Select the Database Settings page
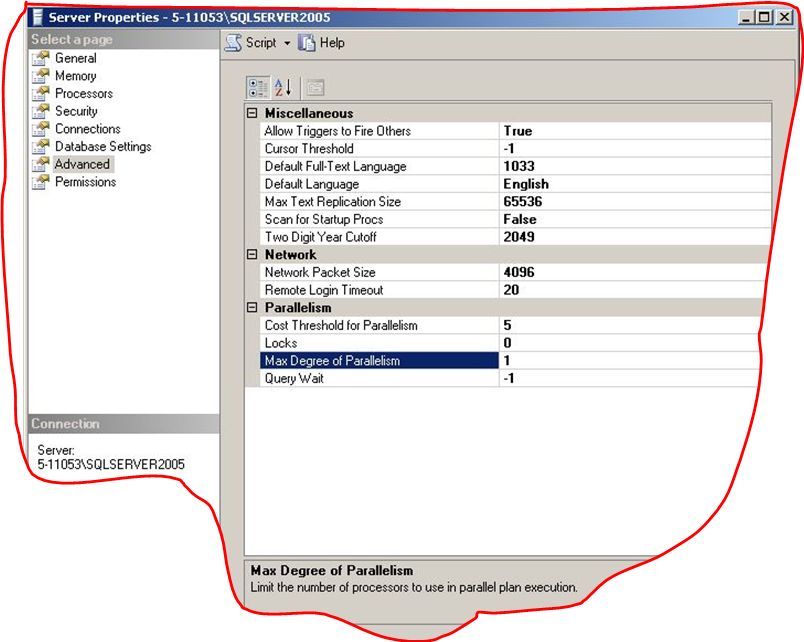 coord(100,146)
